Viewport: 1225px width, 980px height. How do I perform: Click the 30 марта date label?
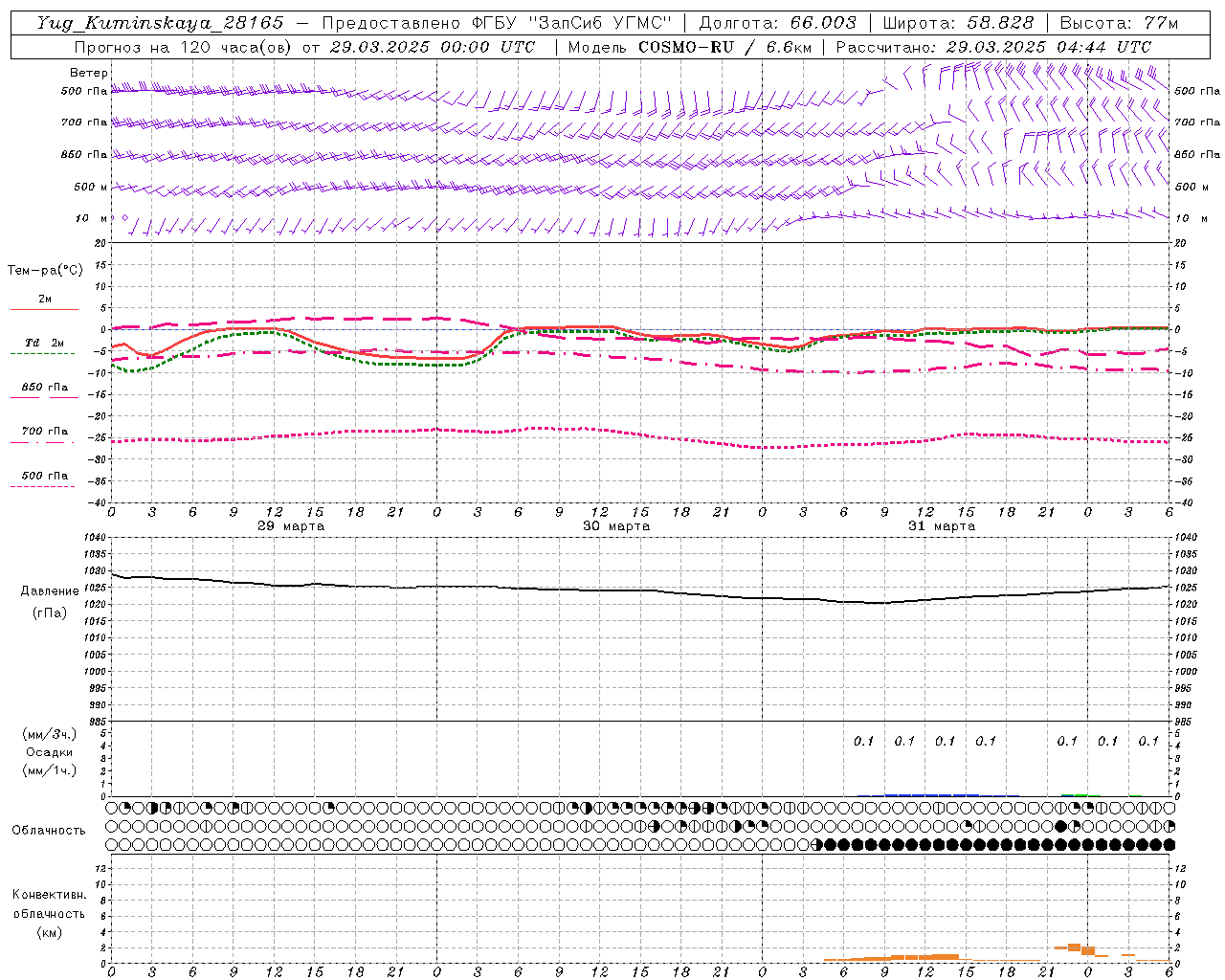tap(616, 526)
